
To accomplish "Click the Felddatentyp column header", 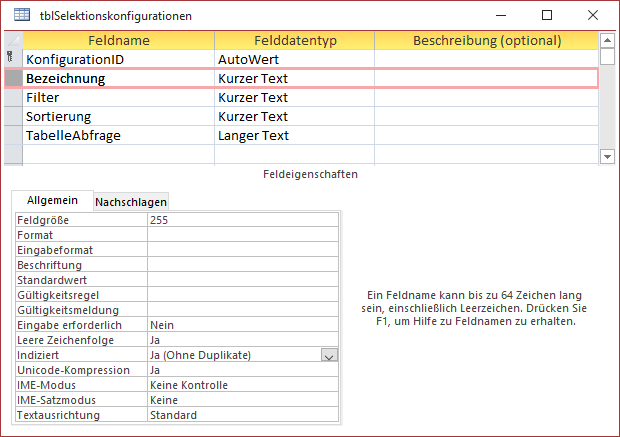I will (x=295, y=40).
